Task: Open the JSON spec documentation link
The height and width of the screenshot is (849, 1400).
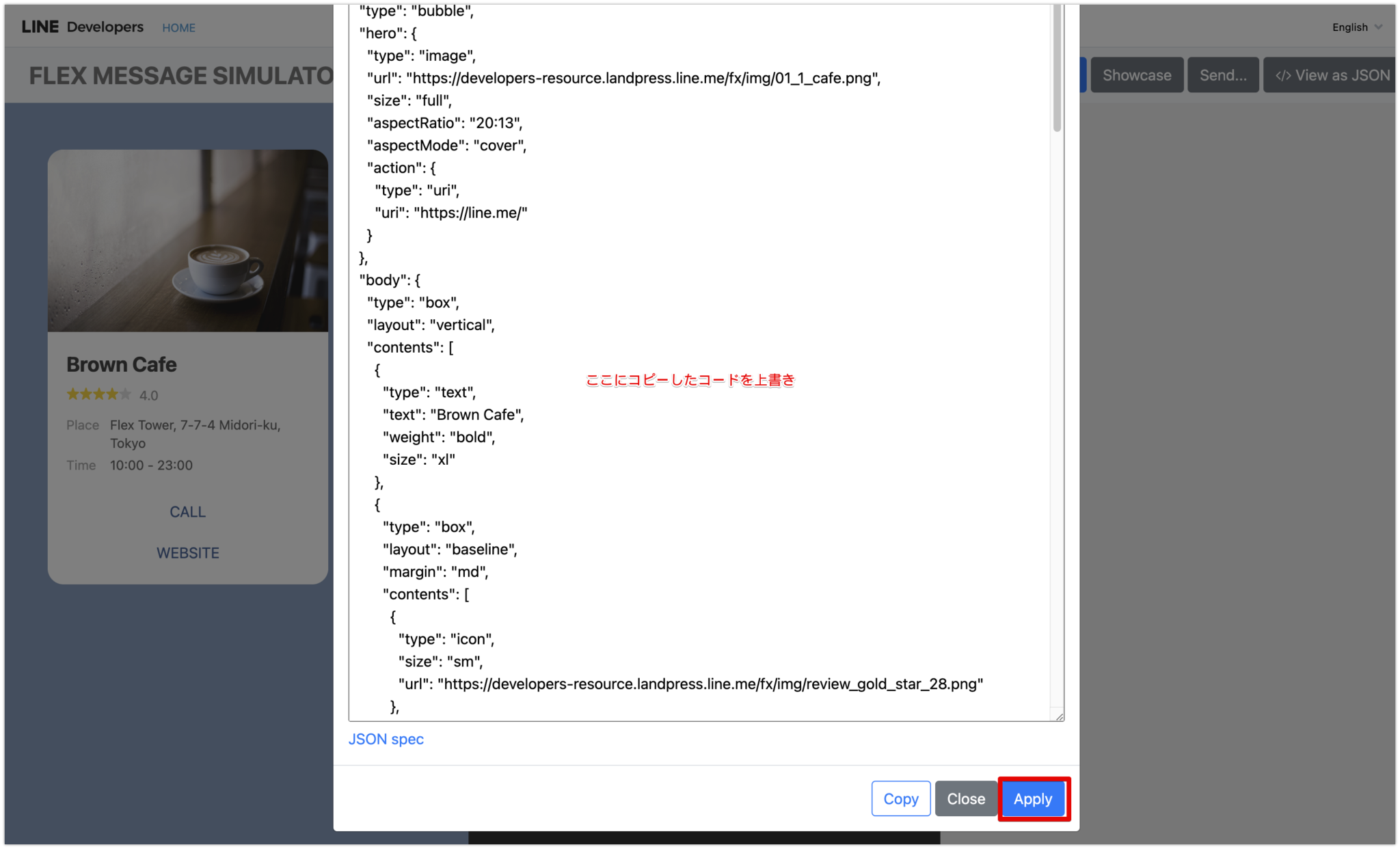Action: pyautogui.click(x=386, y=739)
